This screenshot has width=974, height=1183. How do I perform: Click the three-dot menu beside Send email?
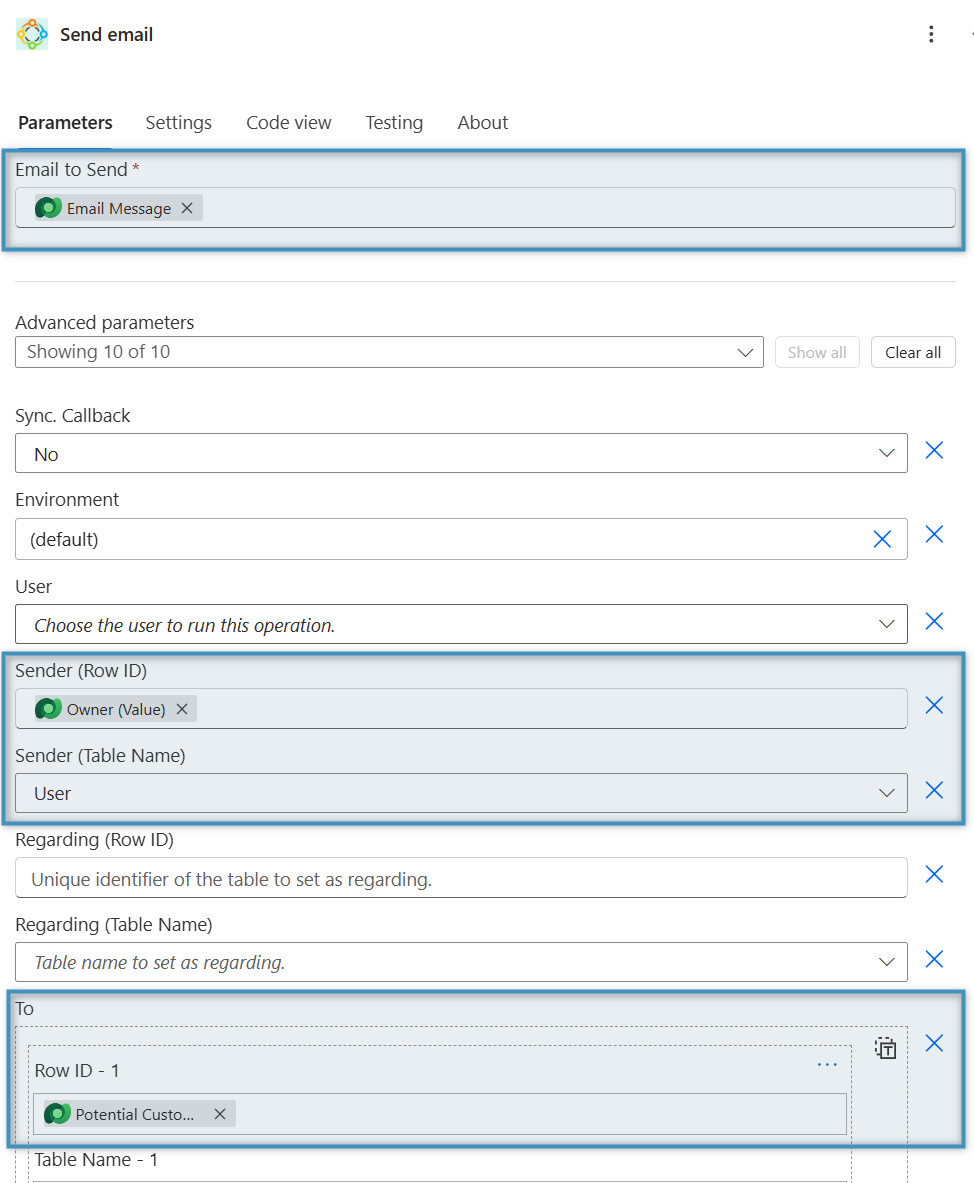[931, 35]
